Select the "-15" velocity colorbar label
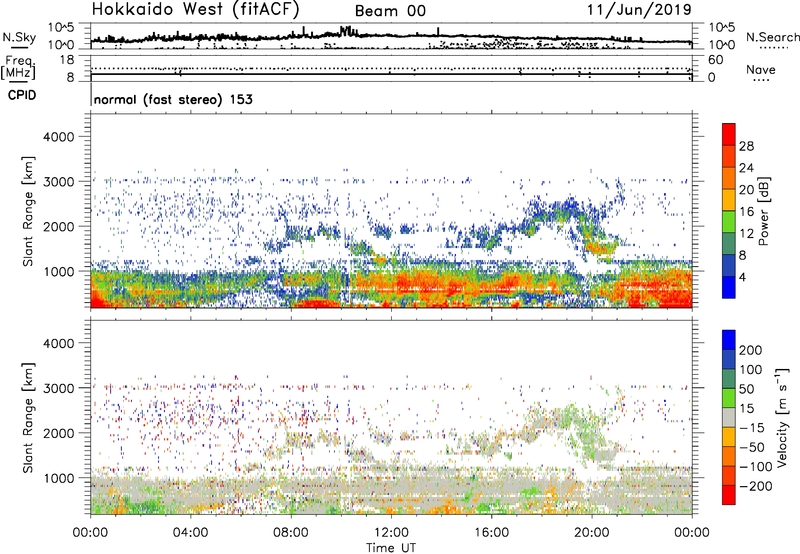Image resolution: width=800 pixels, height=554 pixels. 751,427
